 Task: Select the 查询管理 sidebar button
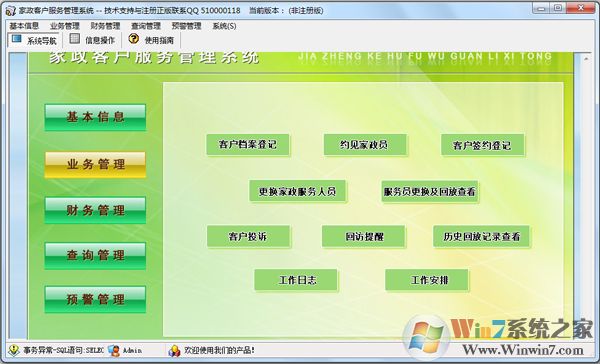tap(95, 256)
